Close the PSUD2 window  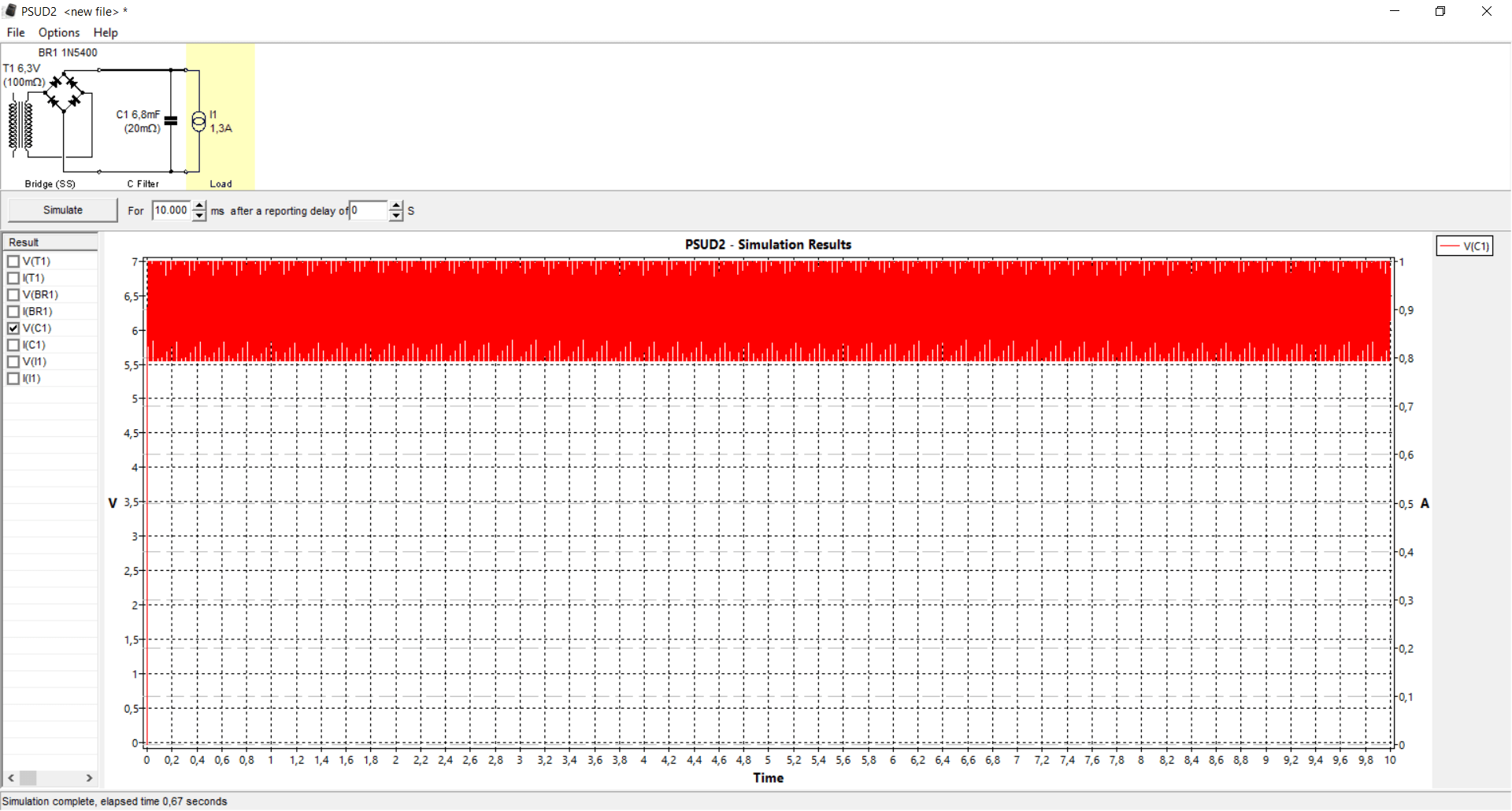(1487, 11)
